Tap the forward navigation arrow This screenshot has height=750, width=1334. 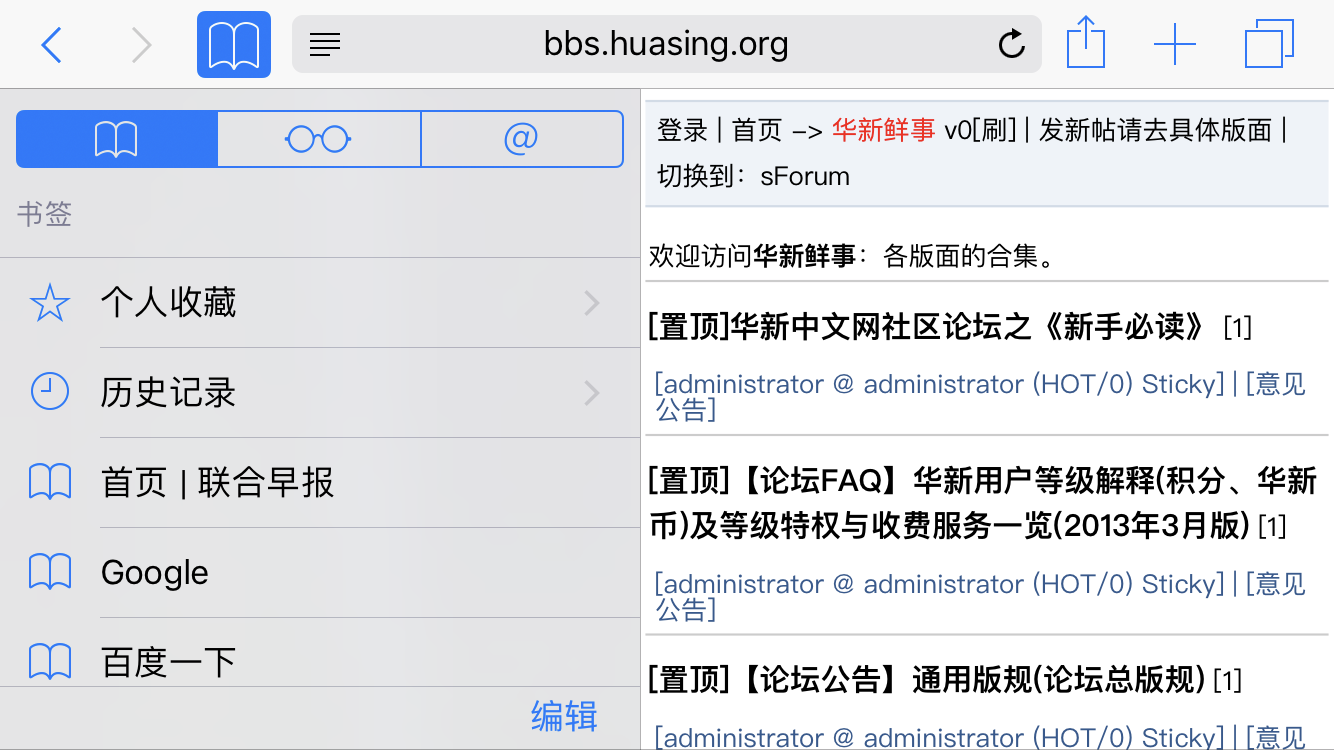tap(142, 45)
